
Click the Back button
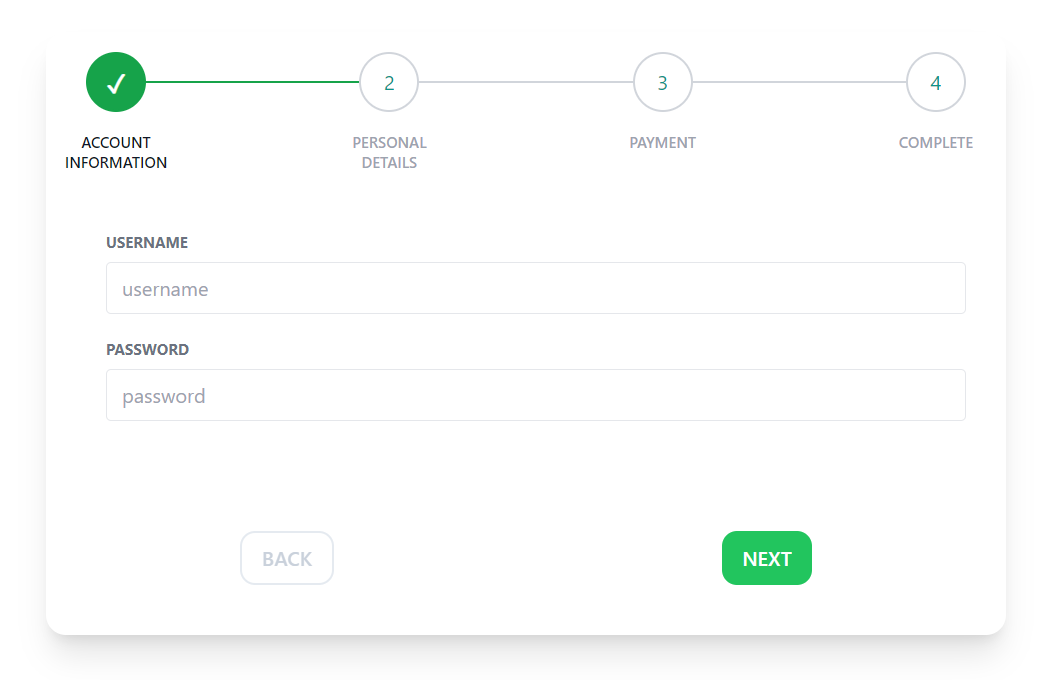coord(287,558)
